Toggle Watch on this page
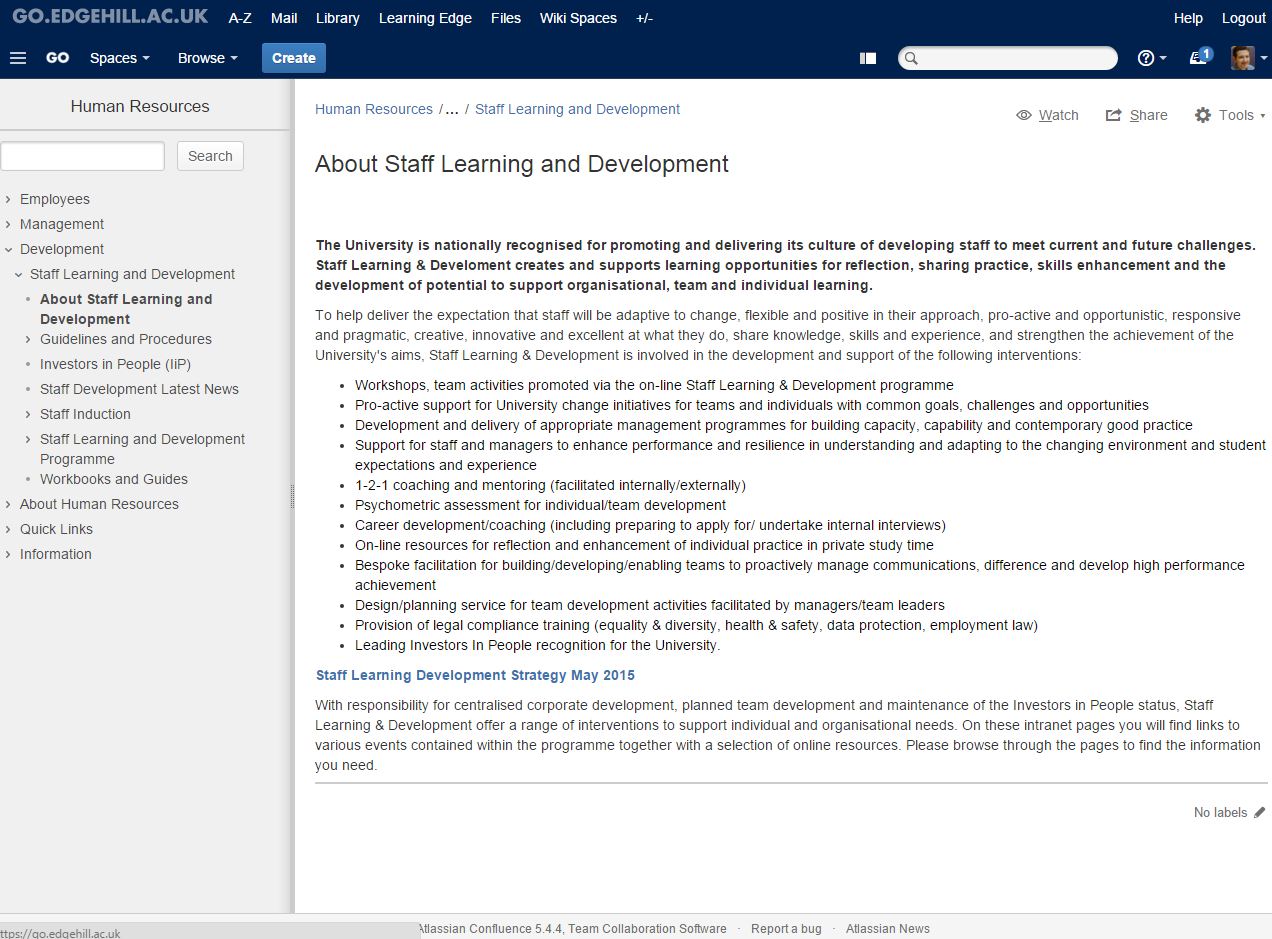Viewport: 1272px width, 939px height. point(1047,115)
